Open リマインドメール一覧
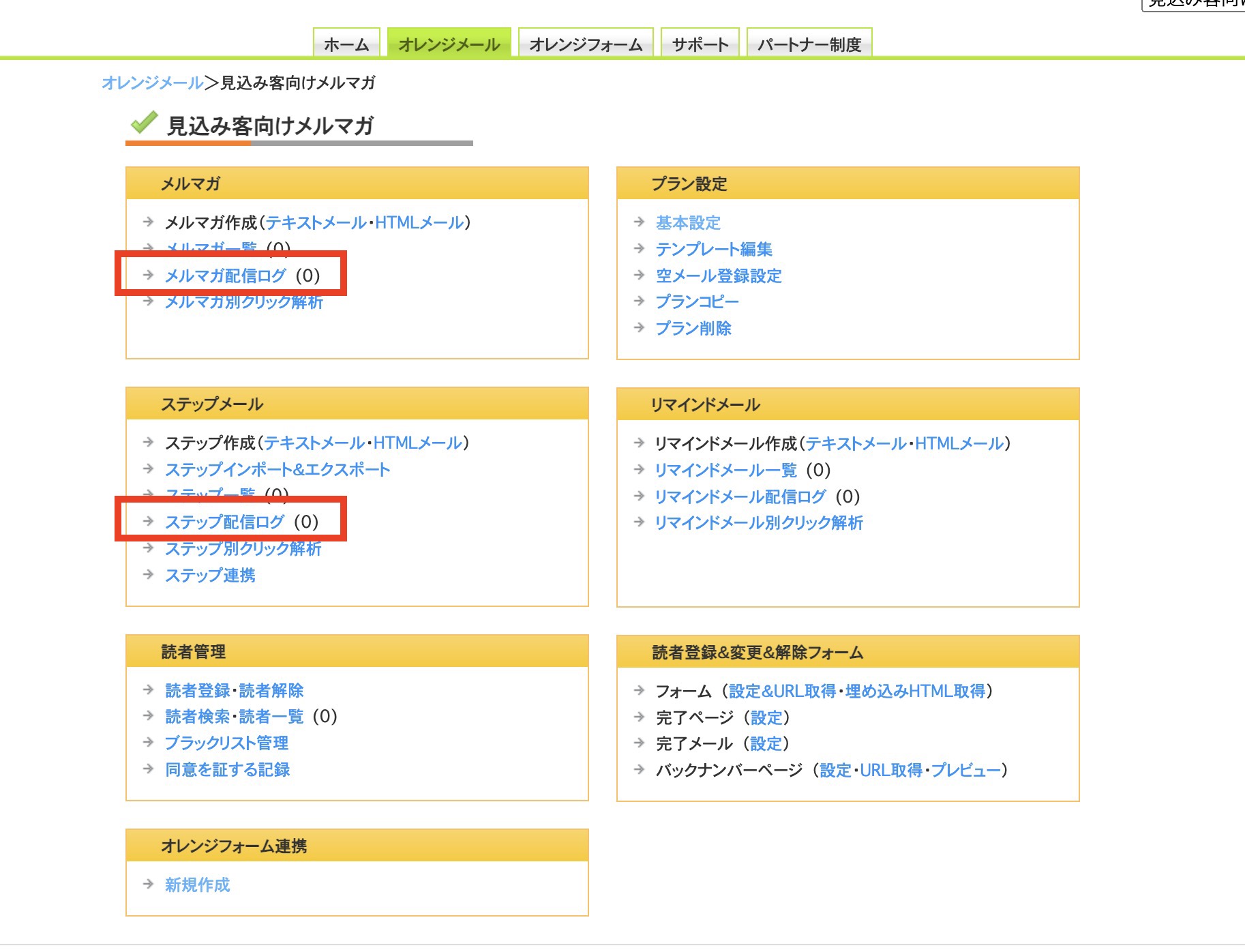This screenshot has width=1245, height=952. (x=725, y=470)
